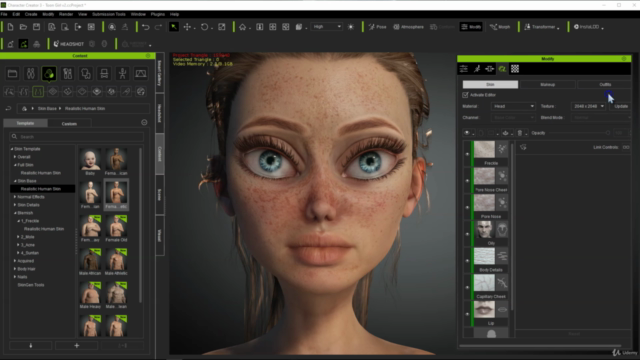Choose the Rotate gizmo tool

204,27
